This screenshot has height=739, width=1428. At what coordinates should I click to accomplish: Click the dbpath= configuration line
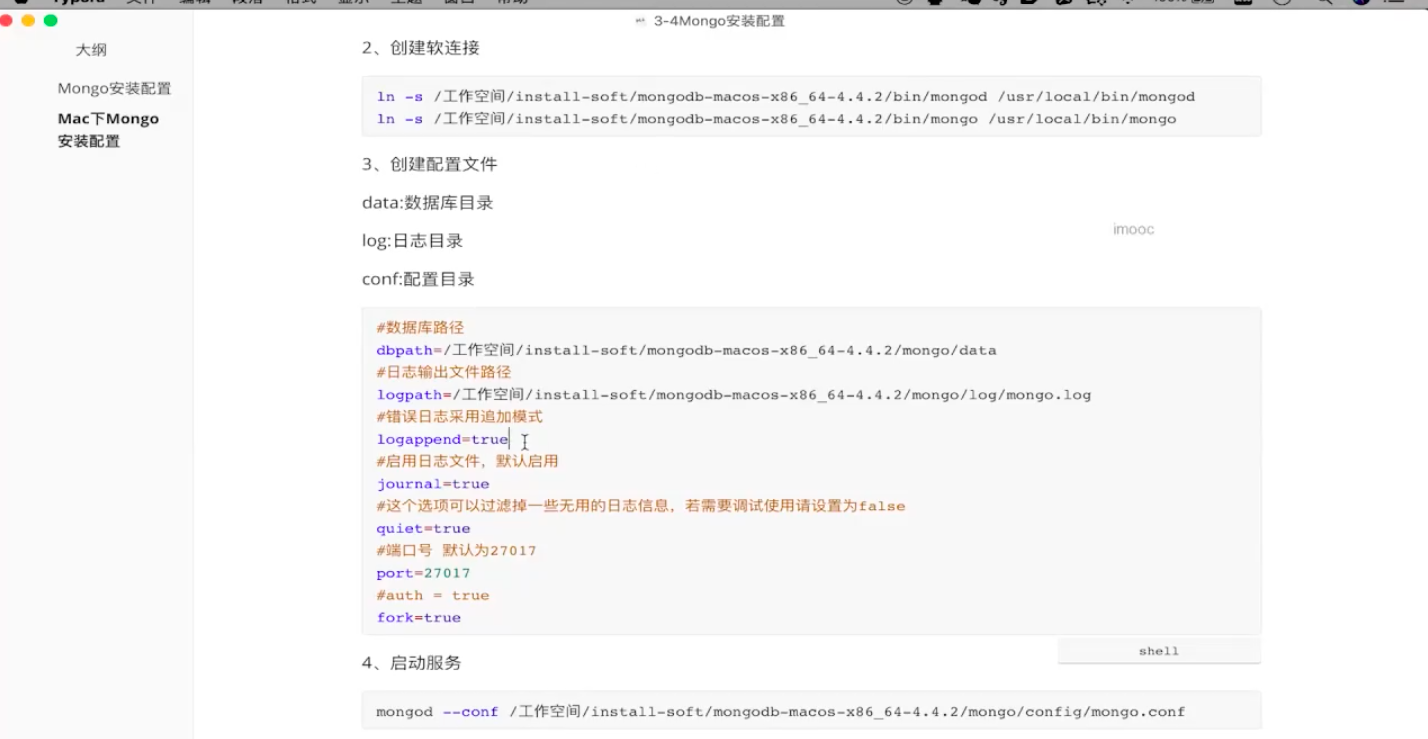coord(686,350)
